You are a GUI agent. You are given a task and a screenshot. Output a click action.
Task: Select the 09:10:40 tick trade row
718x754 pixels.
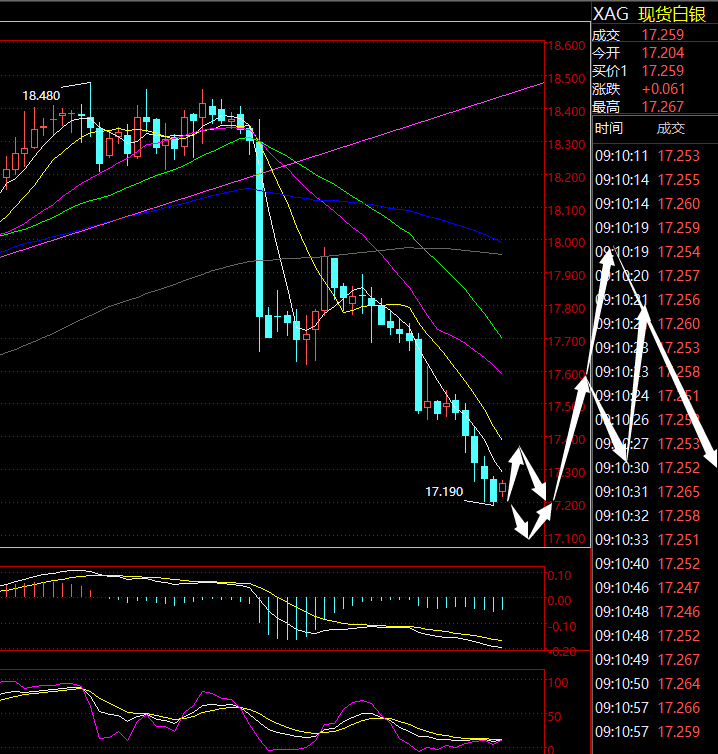654,564
